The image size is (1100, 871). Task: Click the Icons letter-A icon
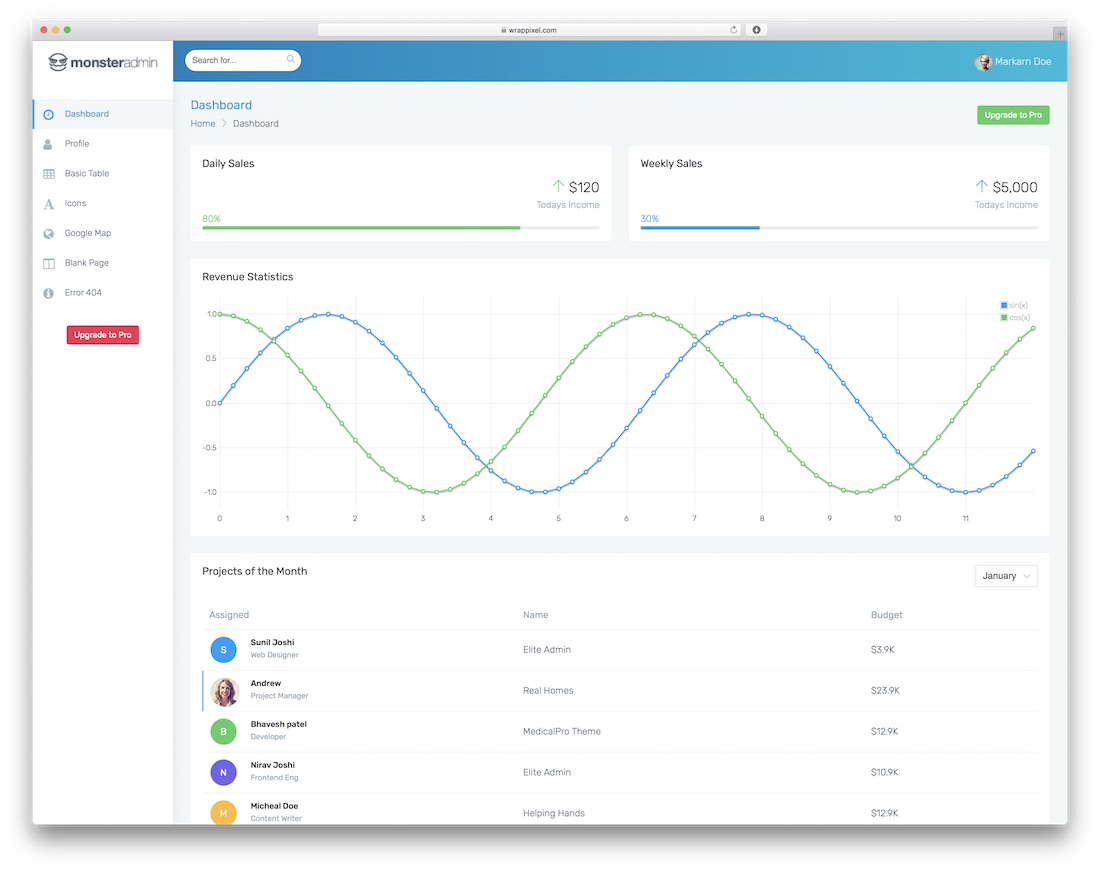(x=48, y=204)
